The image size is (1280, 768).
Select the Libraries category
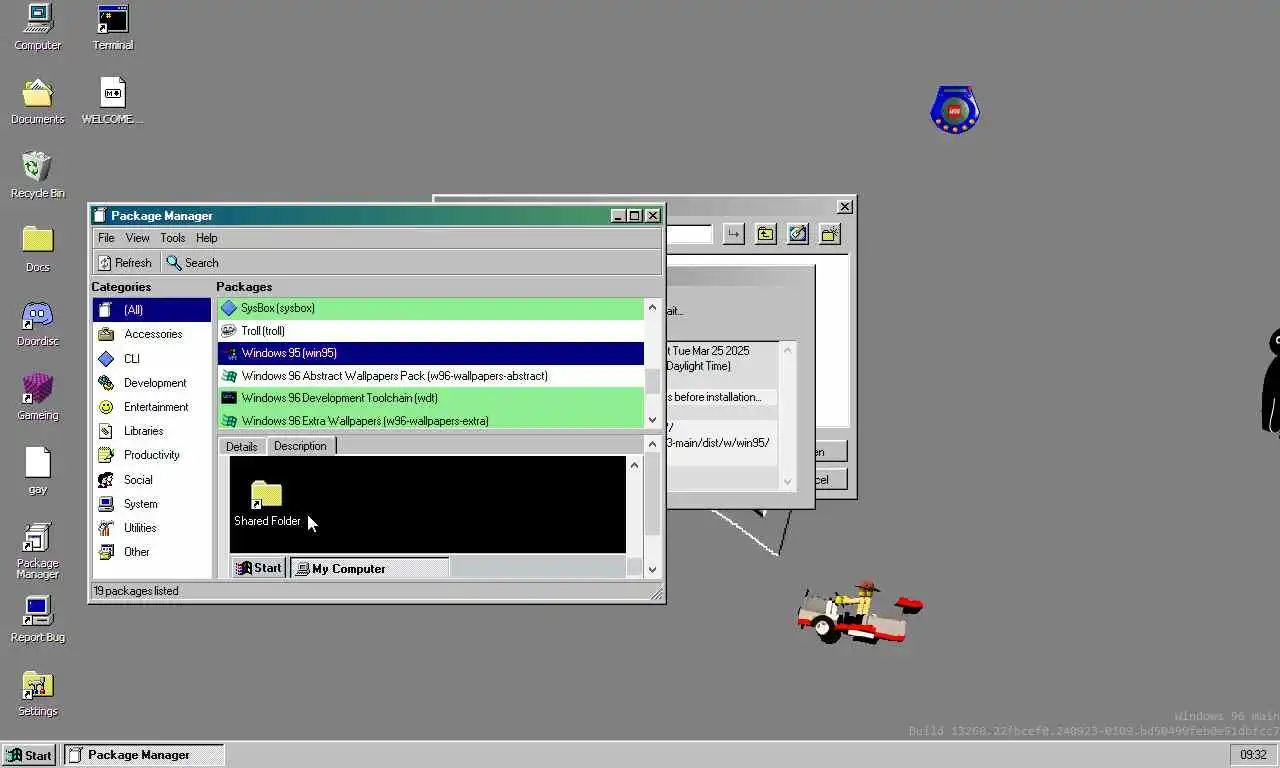point(152,431)
